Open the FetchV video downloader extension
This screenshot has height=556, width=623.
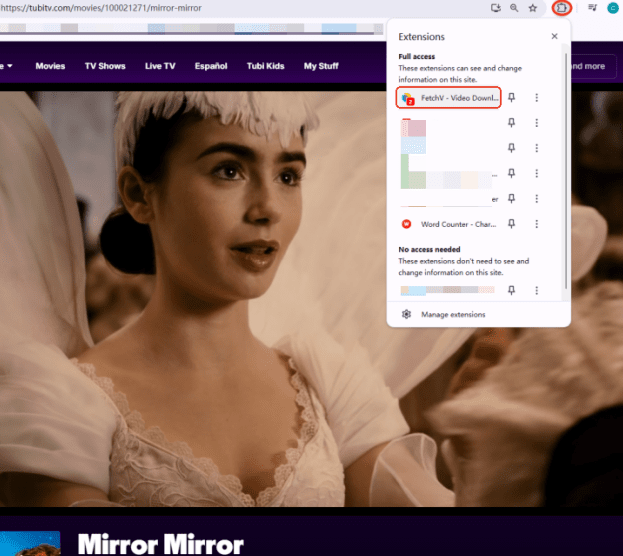tap(447, 98)
